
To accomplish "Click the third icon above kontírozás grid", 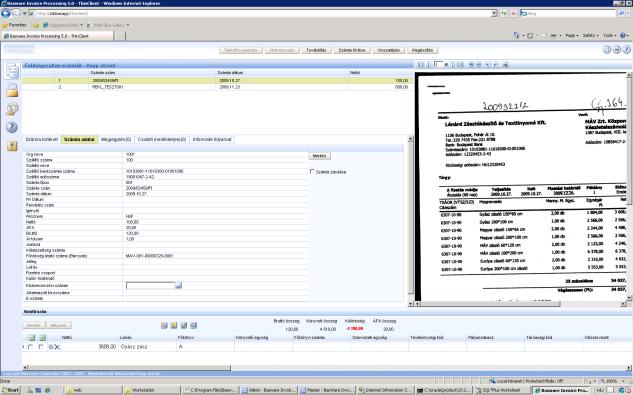I will pyautogui.click(x=184, y=325).
